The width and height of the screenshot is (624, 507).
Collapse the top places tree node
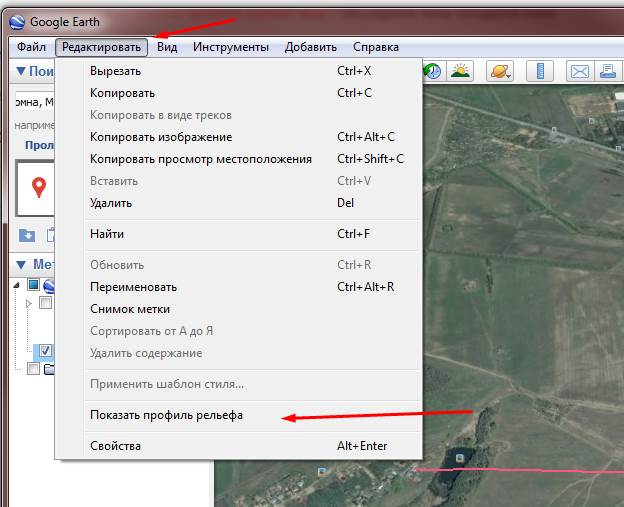coord(19,285)
